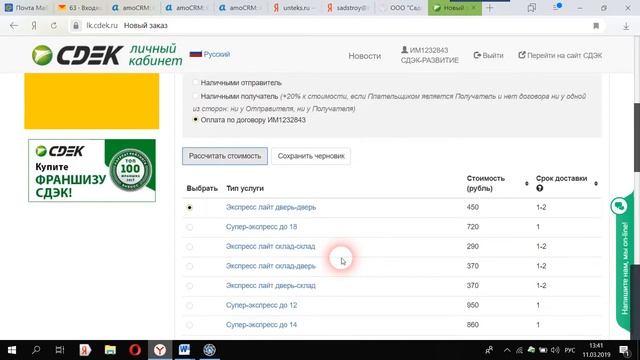Click the Рассчитать стоимость button
This screenshot has width=640, height=360.
(225, 156)
